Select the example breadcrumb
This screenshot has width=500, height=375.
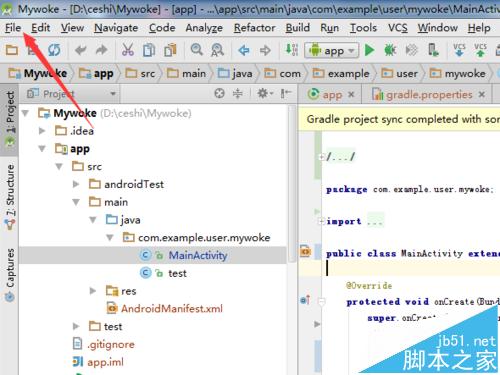pyautogui.click(x=341, y=73)
